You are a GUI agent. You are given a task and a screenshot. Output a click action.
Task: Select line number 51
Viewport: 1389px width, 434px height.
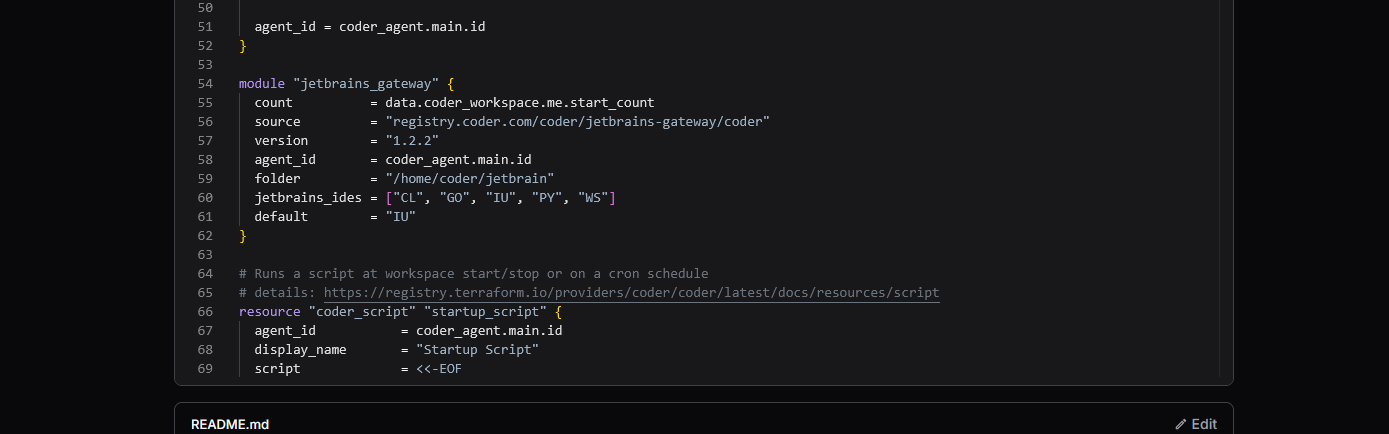pos(205,27)
